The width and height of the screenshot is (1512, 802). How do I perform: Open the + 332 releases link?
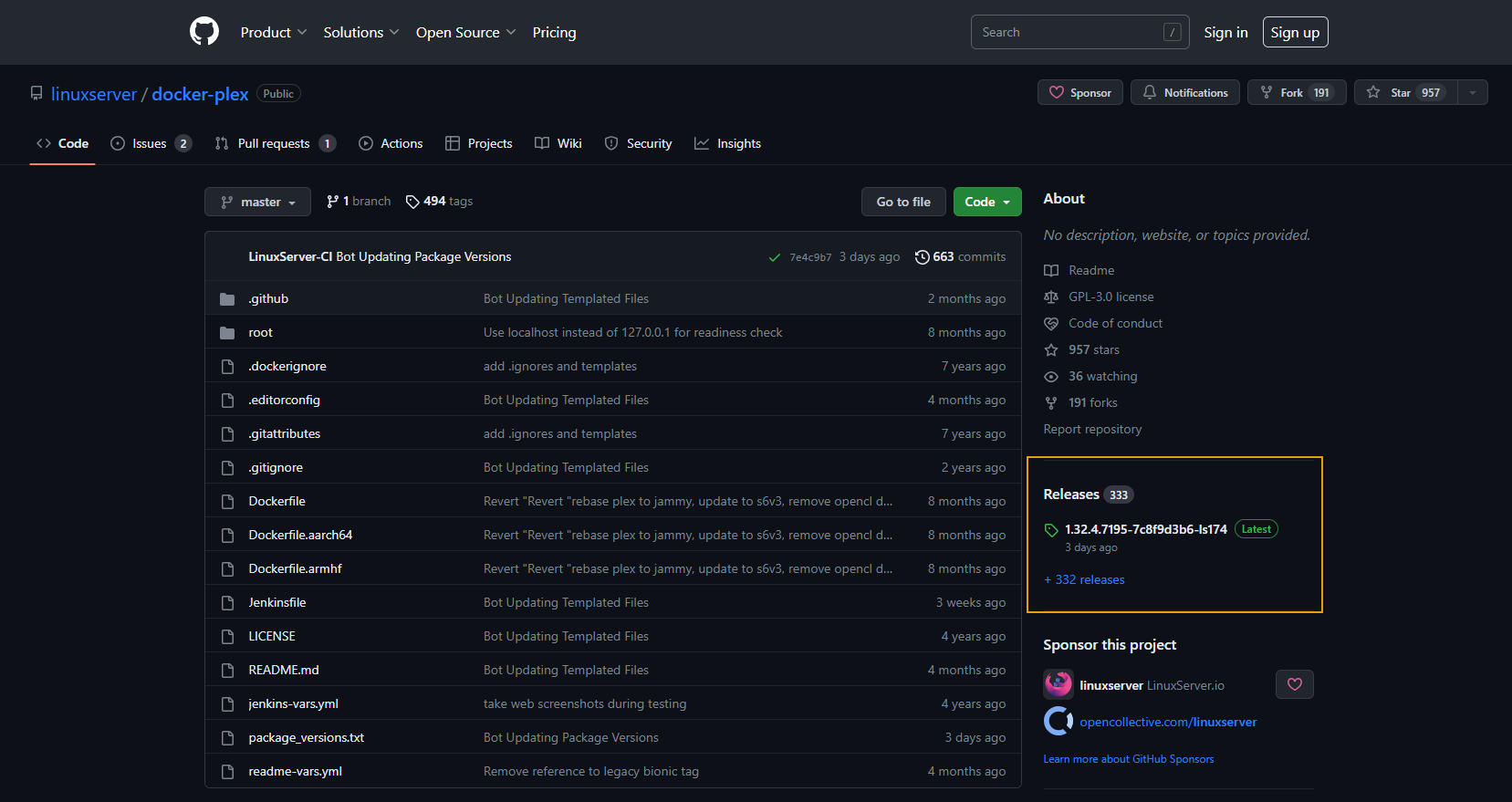[x=1084, y=579]
